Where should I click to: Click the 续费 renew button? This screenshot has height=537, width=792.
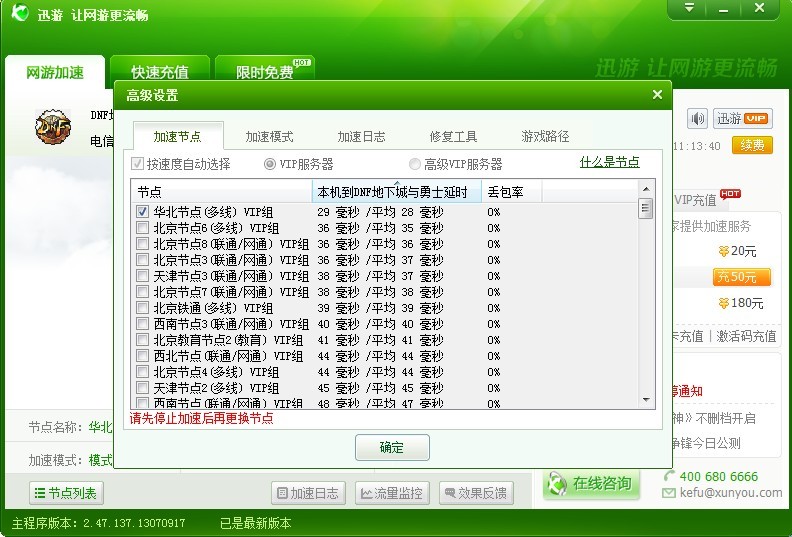pyautogui.click(x=752, y=145)
